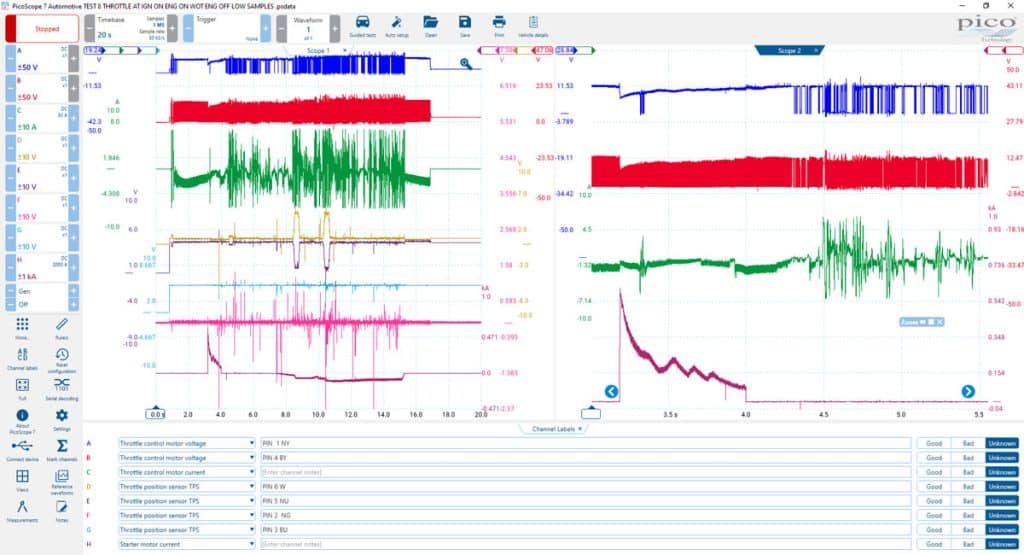
Task: Open the Starter motor current dropdown
Action: click(x=186, y=544)
